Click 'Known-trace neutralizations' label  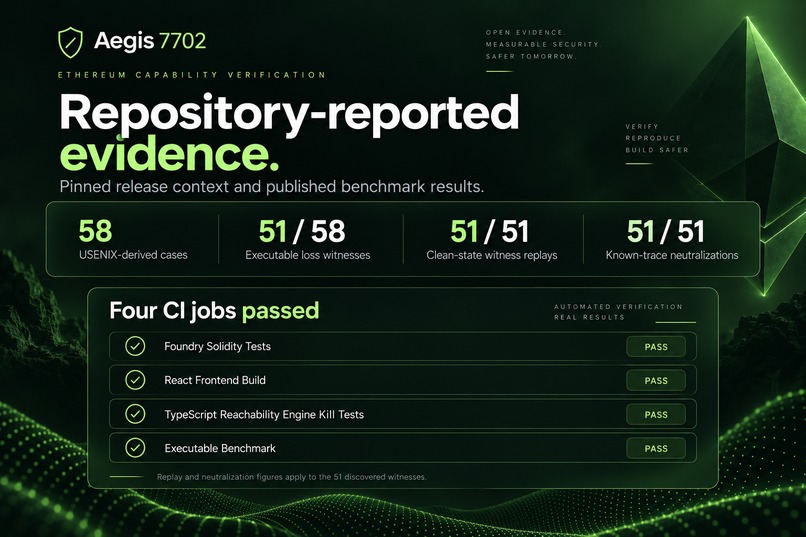point(672,255)
